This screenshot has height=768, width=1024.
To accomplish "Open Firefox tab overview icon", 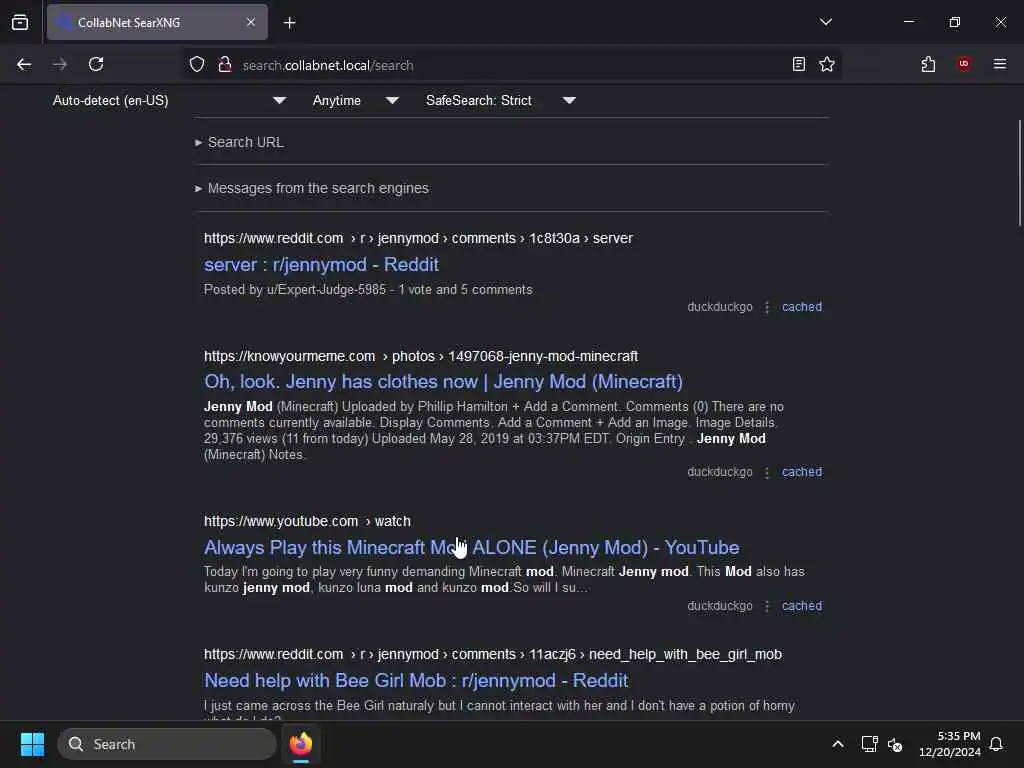I will point(20,22).
